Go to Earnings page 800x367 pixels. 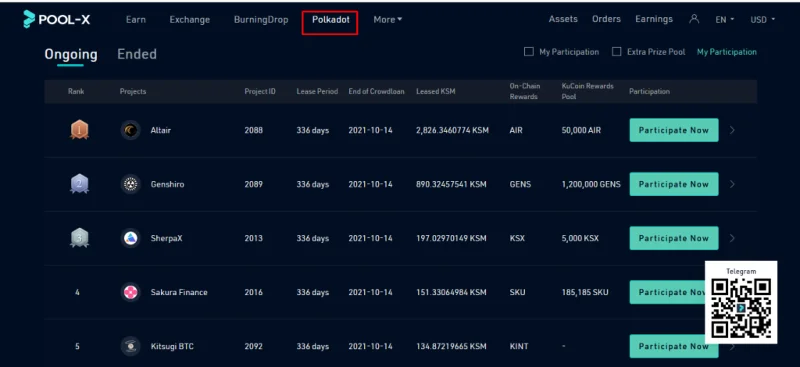click(x=654, y=19)
